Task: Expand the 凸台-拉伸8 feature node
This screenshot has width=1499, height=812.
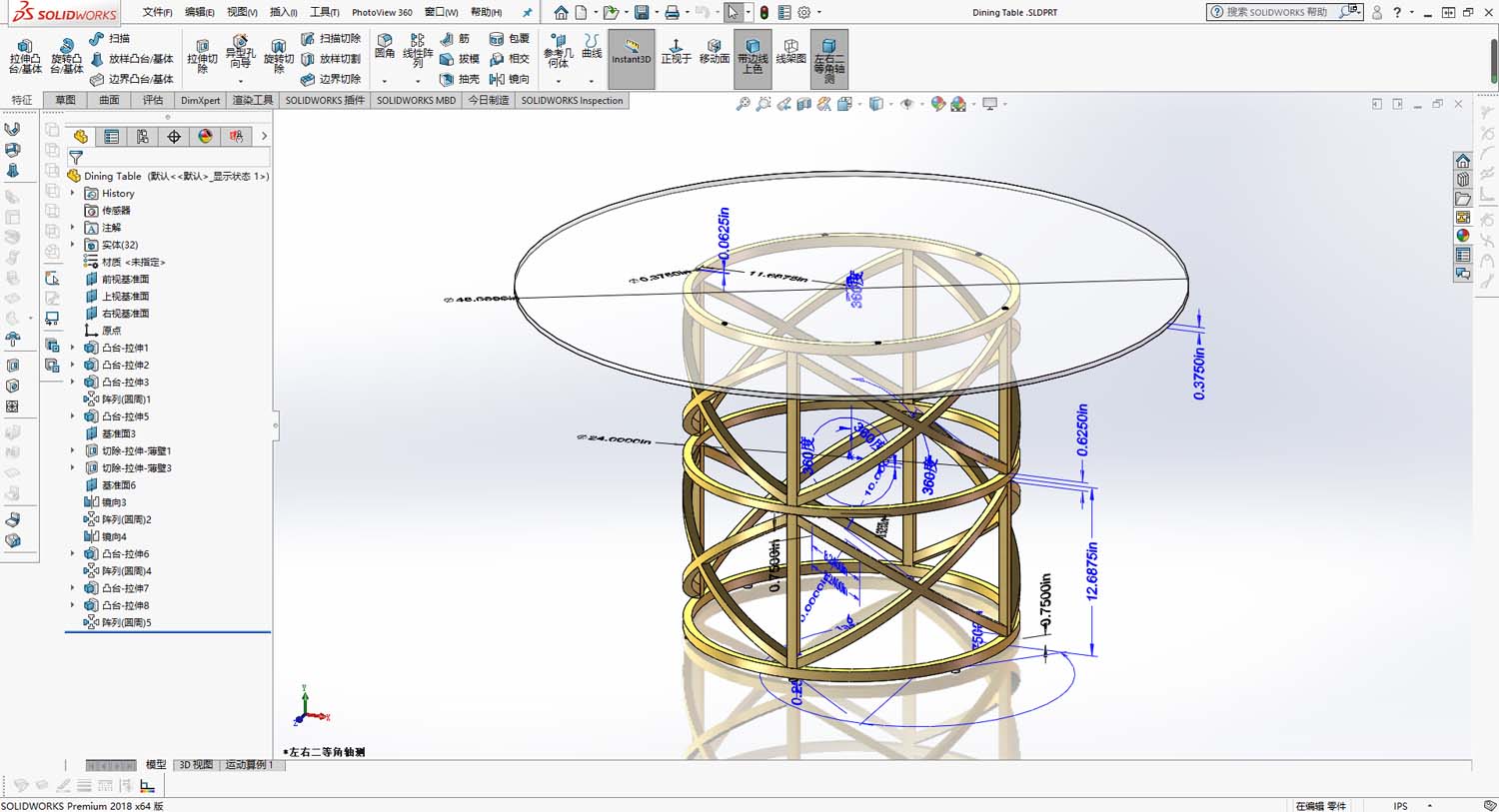Action: tap(72, 605)
